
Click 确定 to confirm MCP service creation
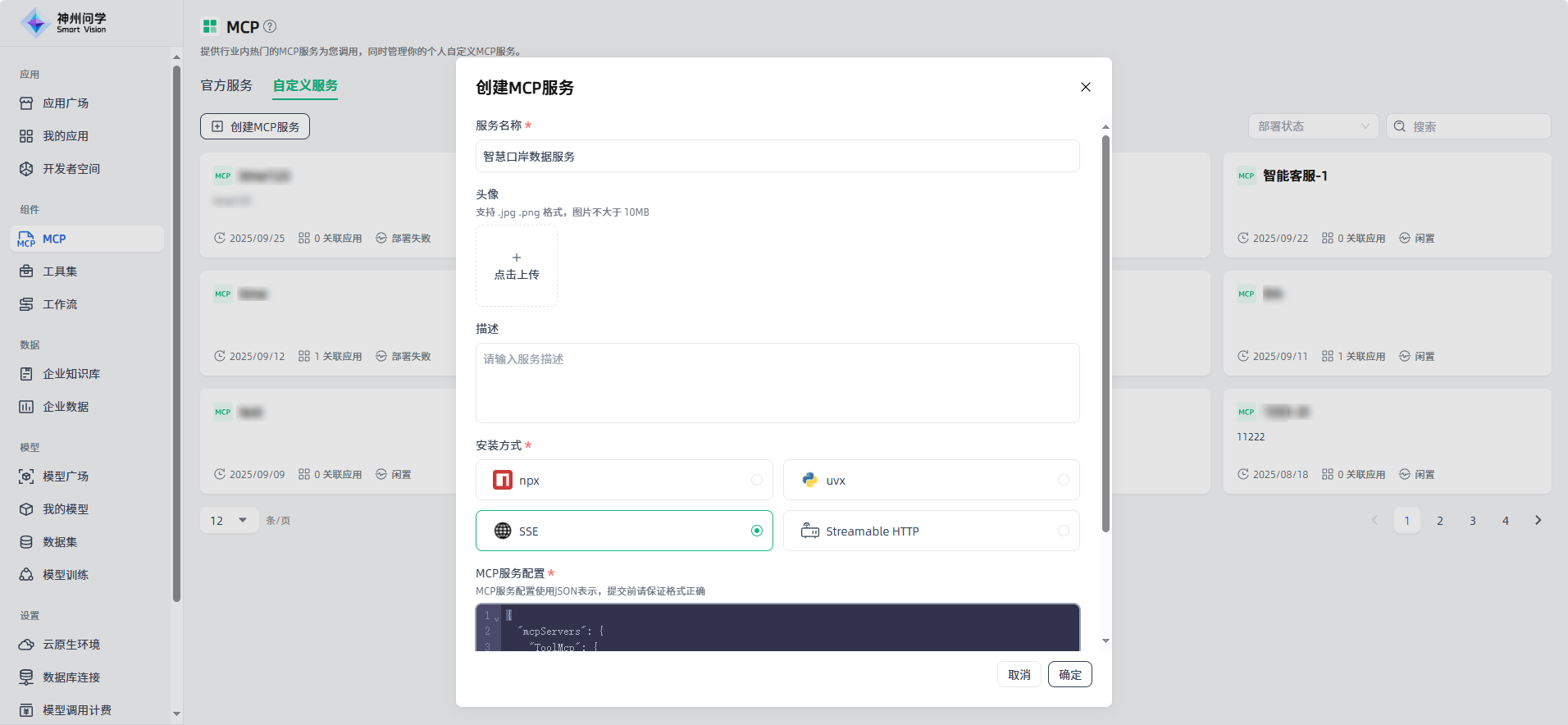click(x=1069, y=675)
